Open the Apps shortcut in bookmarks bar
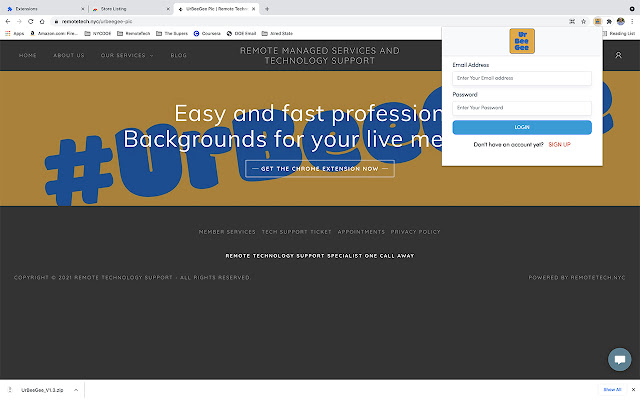640x400 pixels. [14, 33]
